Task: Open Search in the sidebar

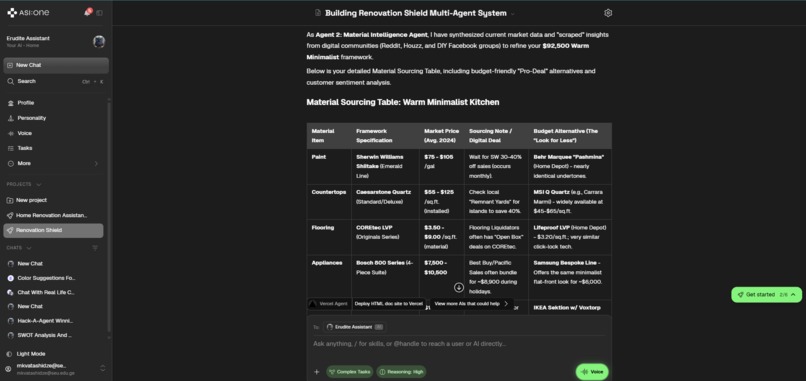Action: pos(56,81)
